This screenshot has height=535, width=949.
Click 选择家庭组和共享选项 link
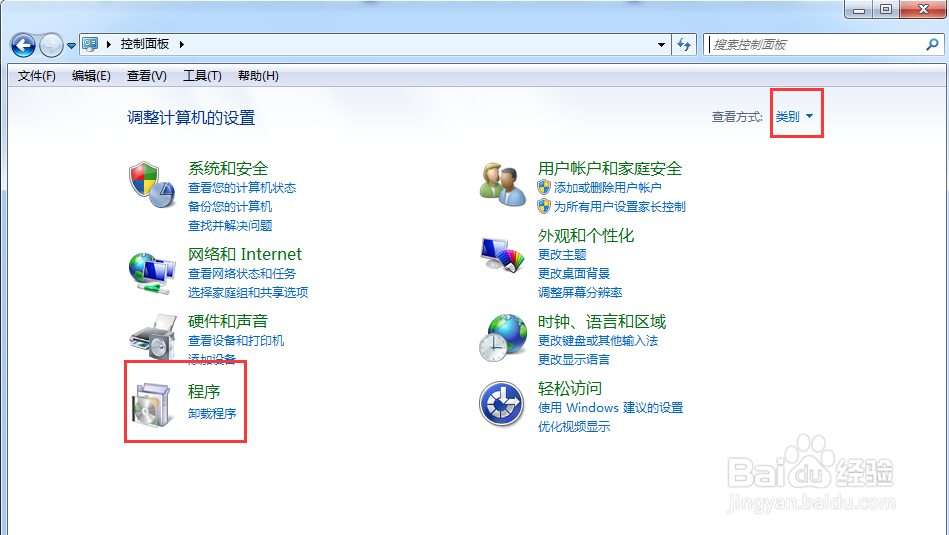(248, 292)
